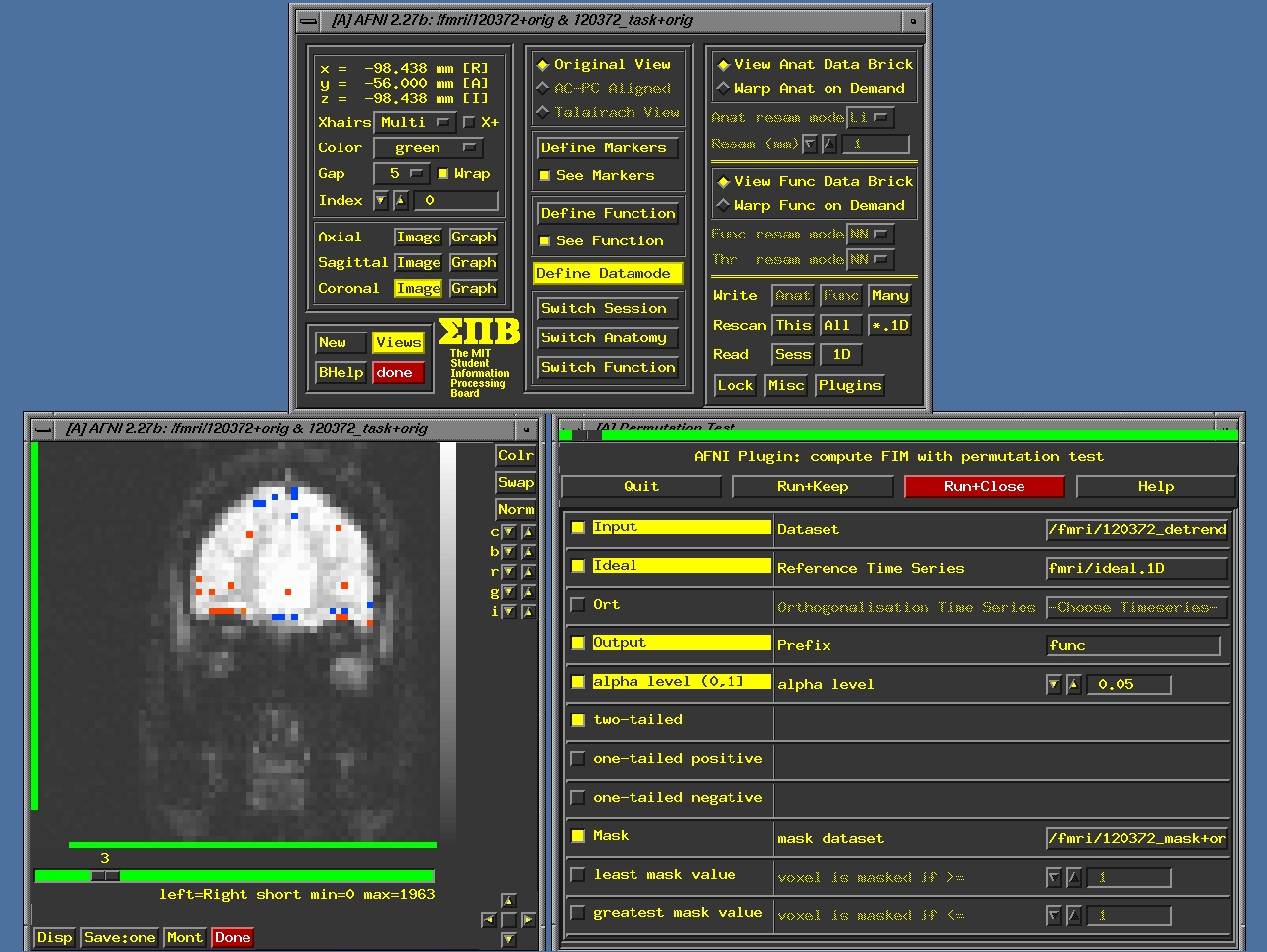Click down arrow of least mask value
Viewport: 1267px width, 952px height.
(x=1054, y=878)
